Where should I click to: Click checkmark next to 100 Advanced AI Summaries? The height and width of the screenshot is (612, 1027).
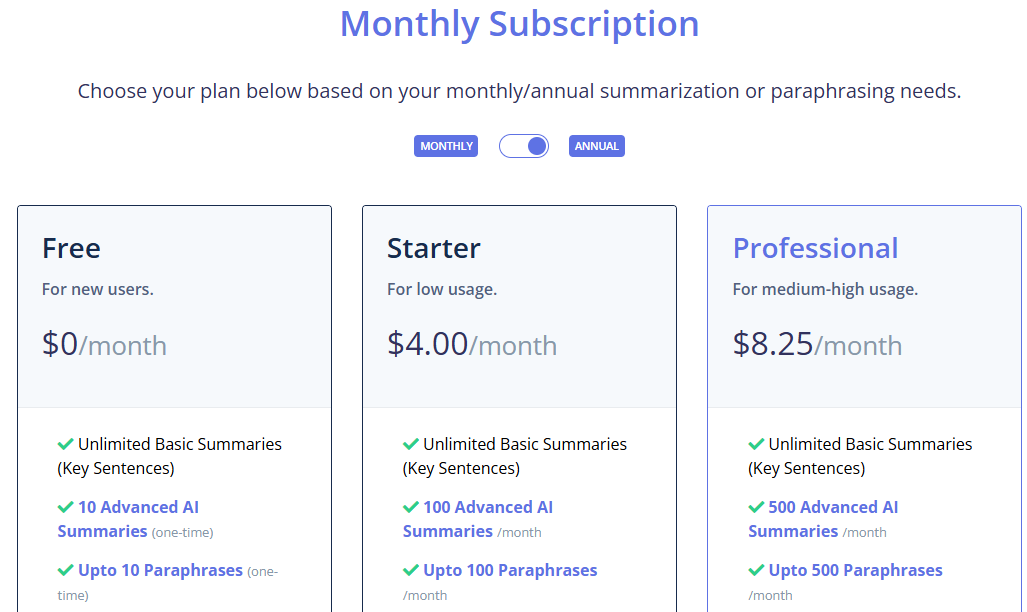411,507
